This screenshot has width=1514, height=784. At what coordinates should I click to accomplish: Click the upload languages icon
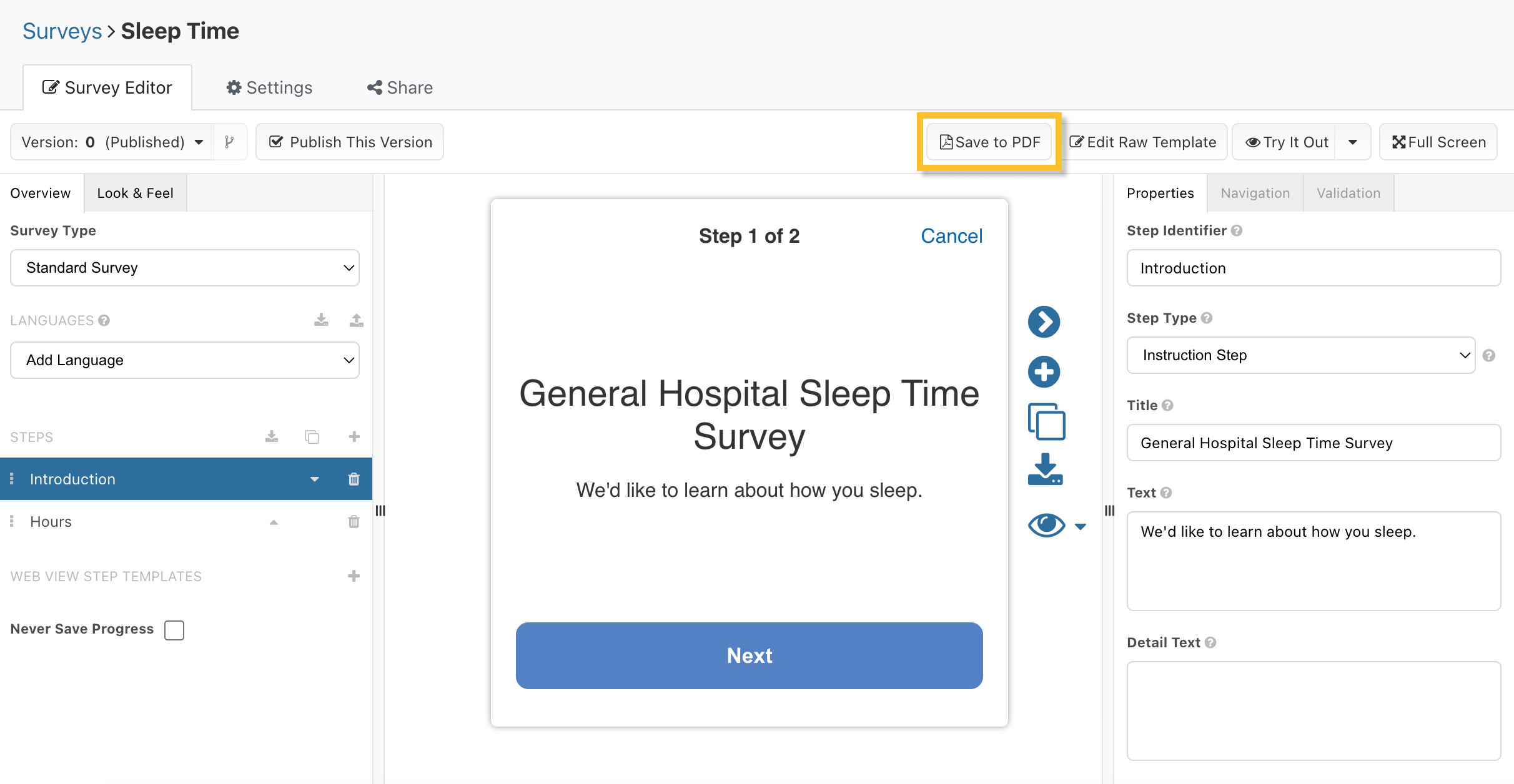356,320
